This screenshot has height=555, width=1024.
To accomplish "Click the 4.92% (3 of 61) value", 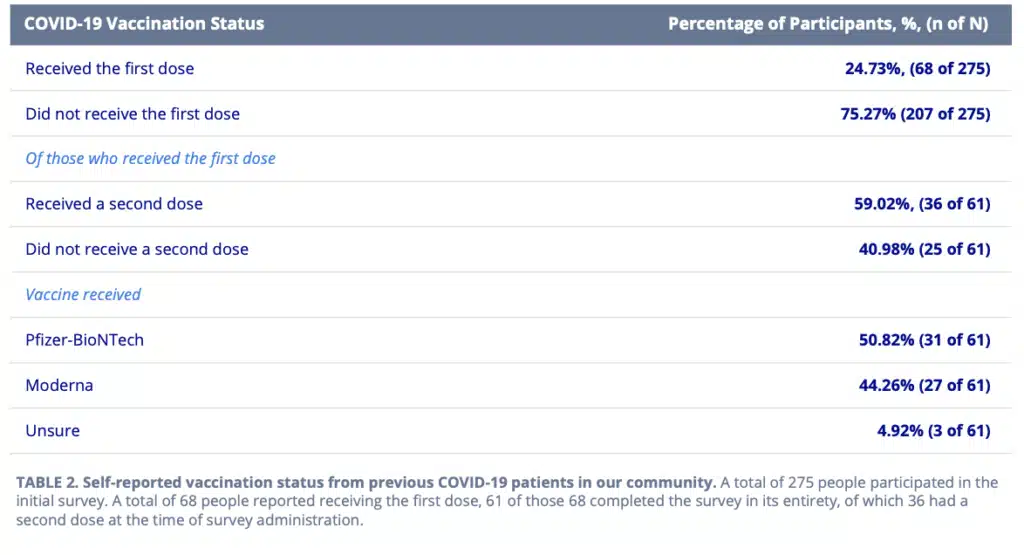I will click(x=933, y=430).
